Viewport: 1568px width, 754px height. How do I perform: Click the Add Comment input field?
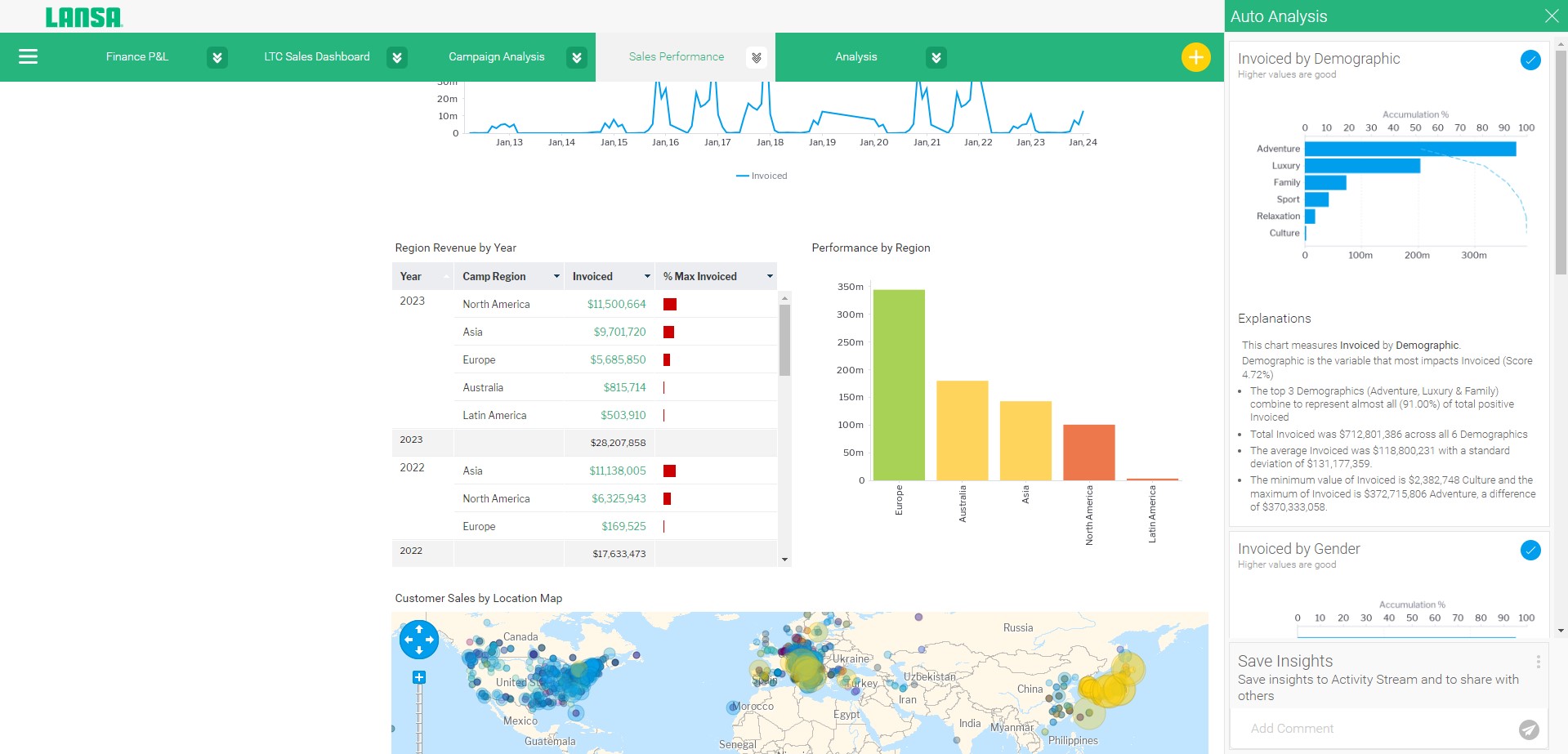pyautogui.click(x=1373, y=729)
